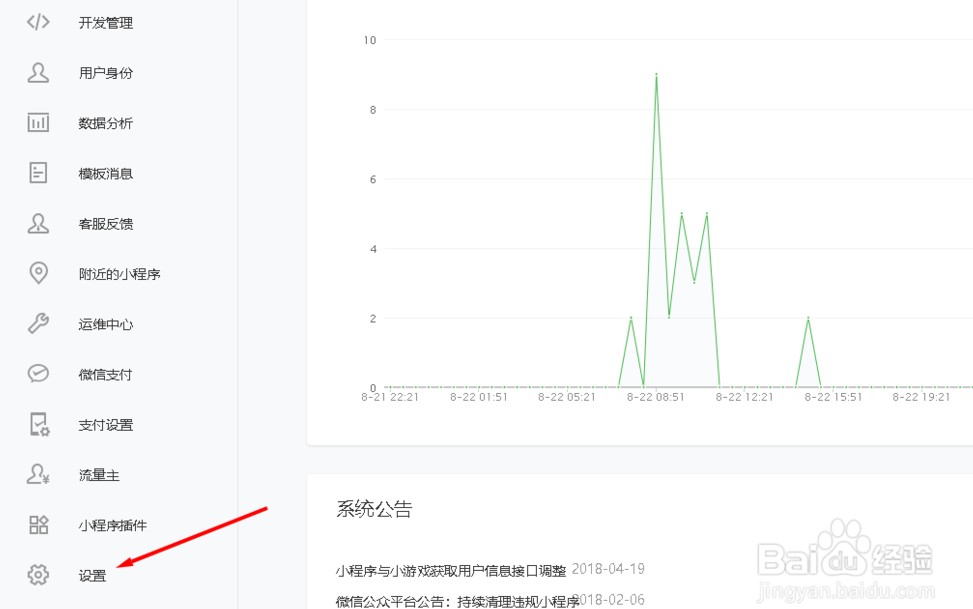The width and height of the screenshot is (973, 609).
Task: Click the 模板消息 document icon
Action: pos(38,173)
